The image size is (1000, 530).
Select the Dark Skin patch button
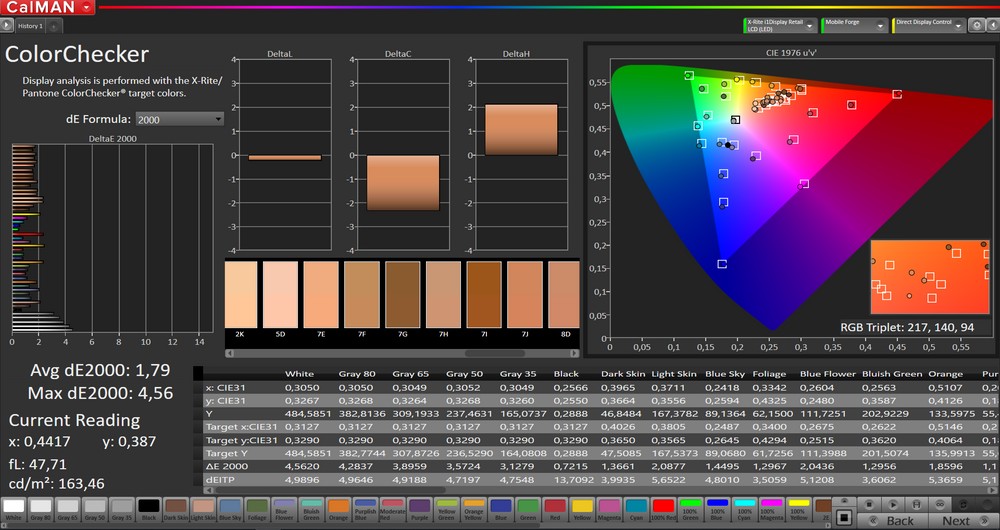[176, 510]
